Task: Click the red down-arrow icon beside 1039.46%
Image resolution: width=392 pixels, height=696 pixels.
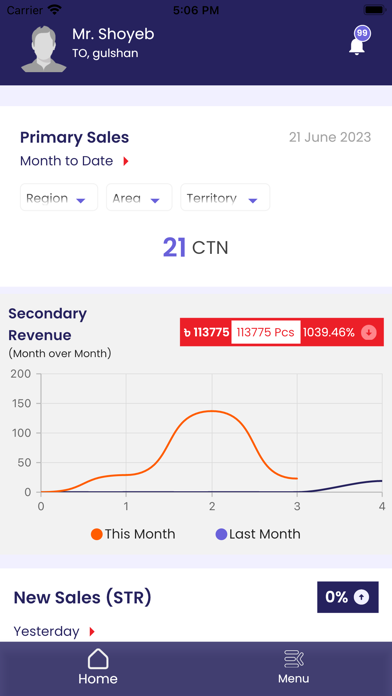Action: 369,332
